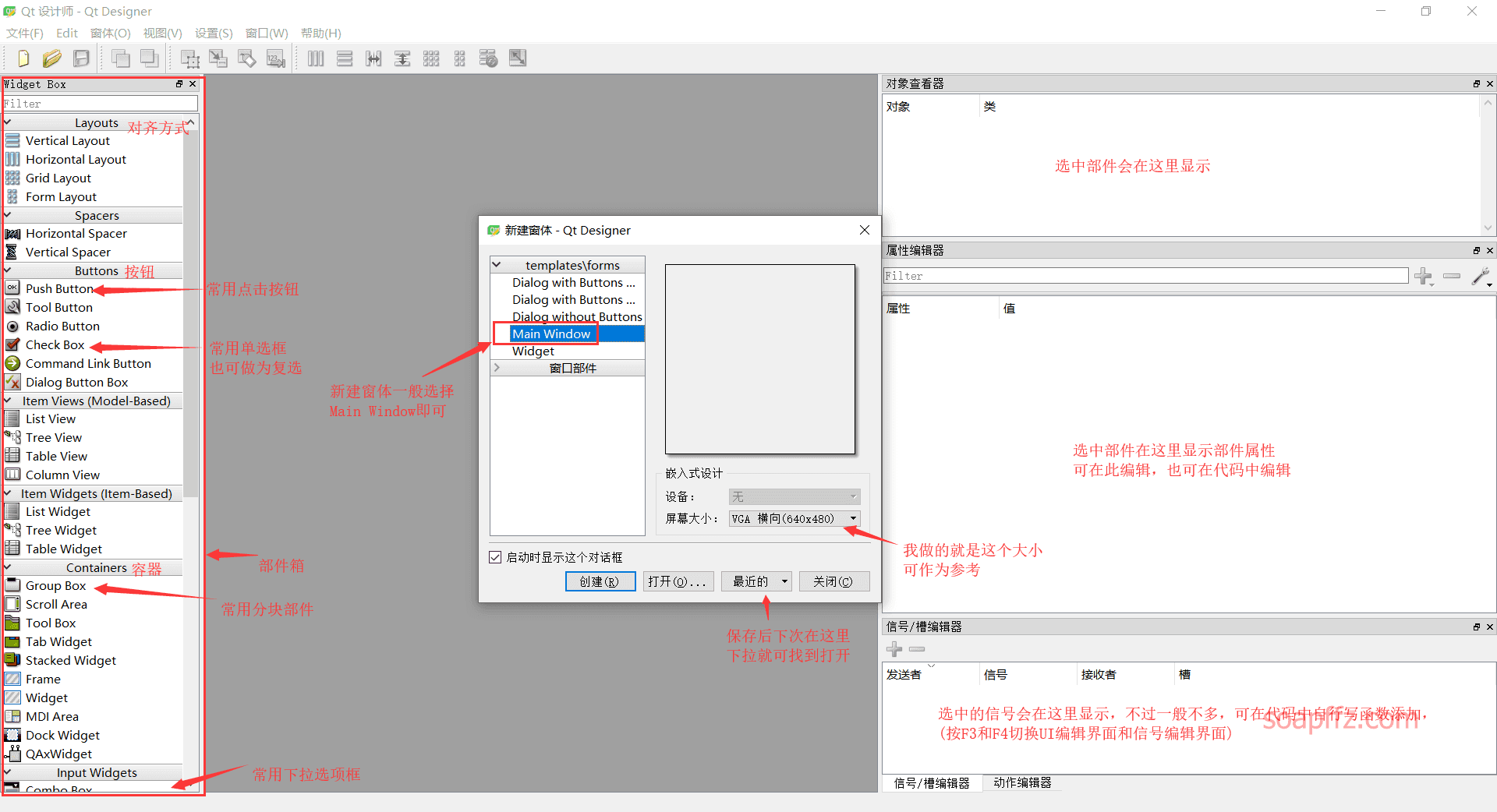Select Dialog without Buttons template
Image resolution: width=1497 pixels, height=812 pixels.
point(577,316)
